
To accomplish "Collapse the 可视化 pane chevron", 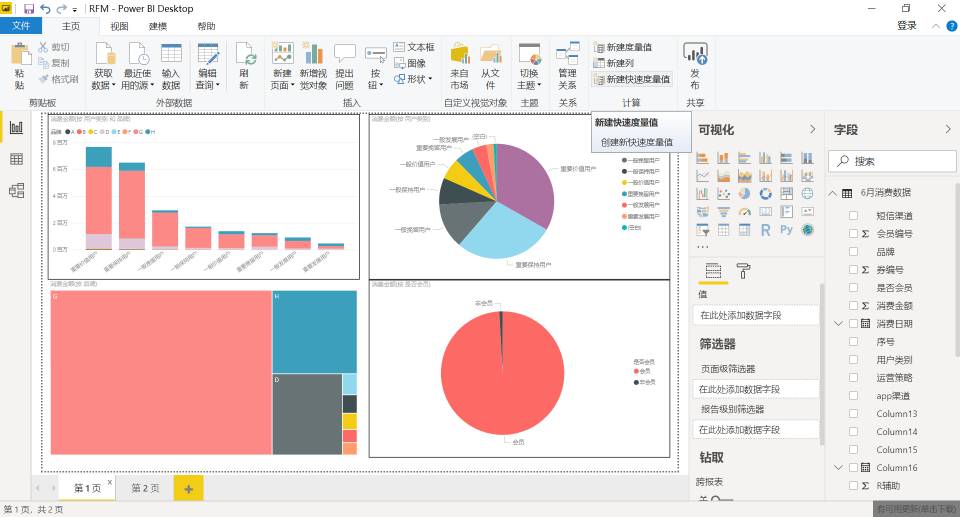I will [812, 129].
